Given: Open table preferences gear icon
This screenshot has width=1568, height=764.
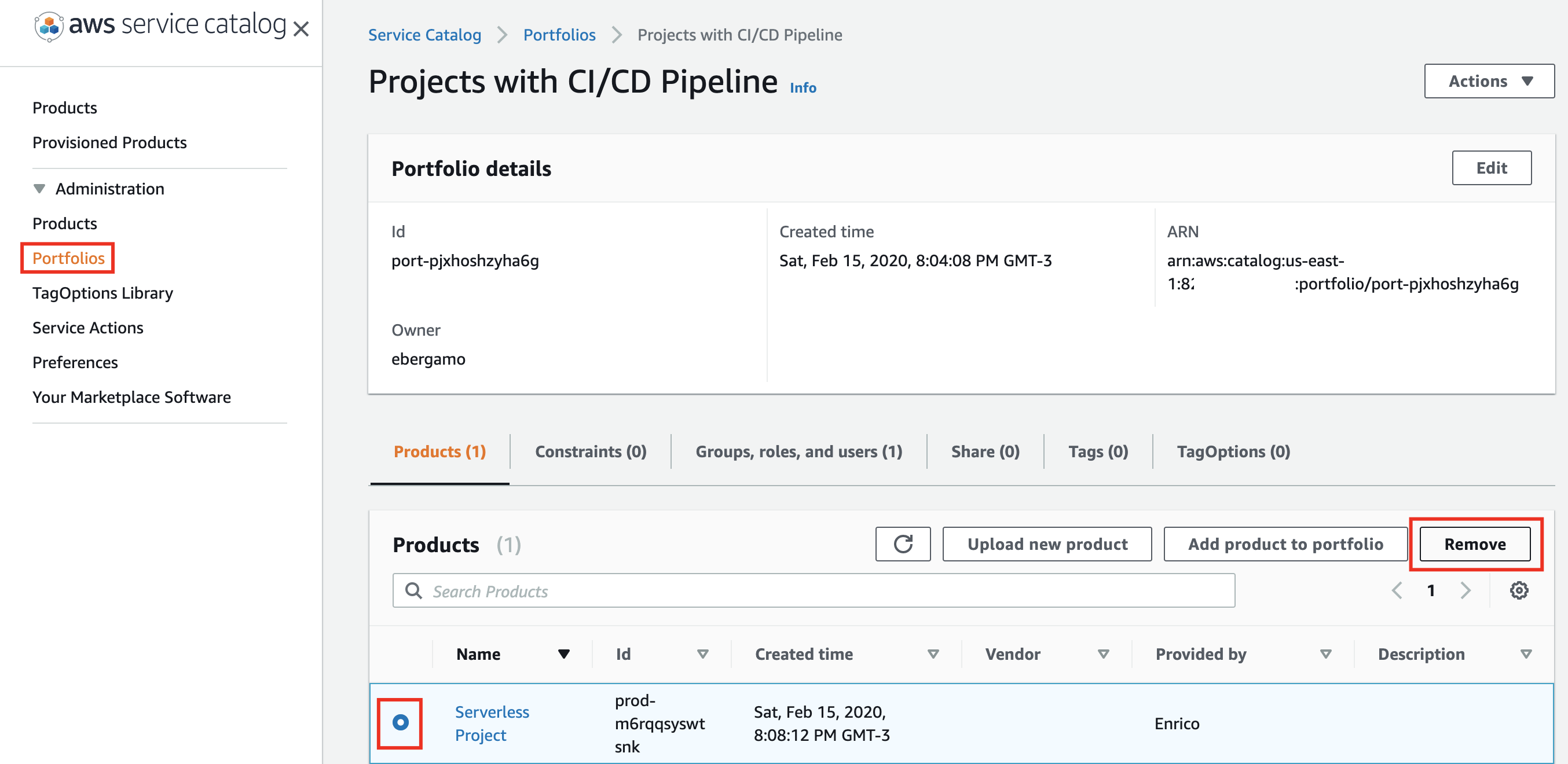Looking at the screenshot, I should click(x=1519, y=590).
